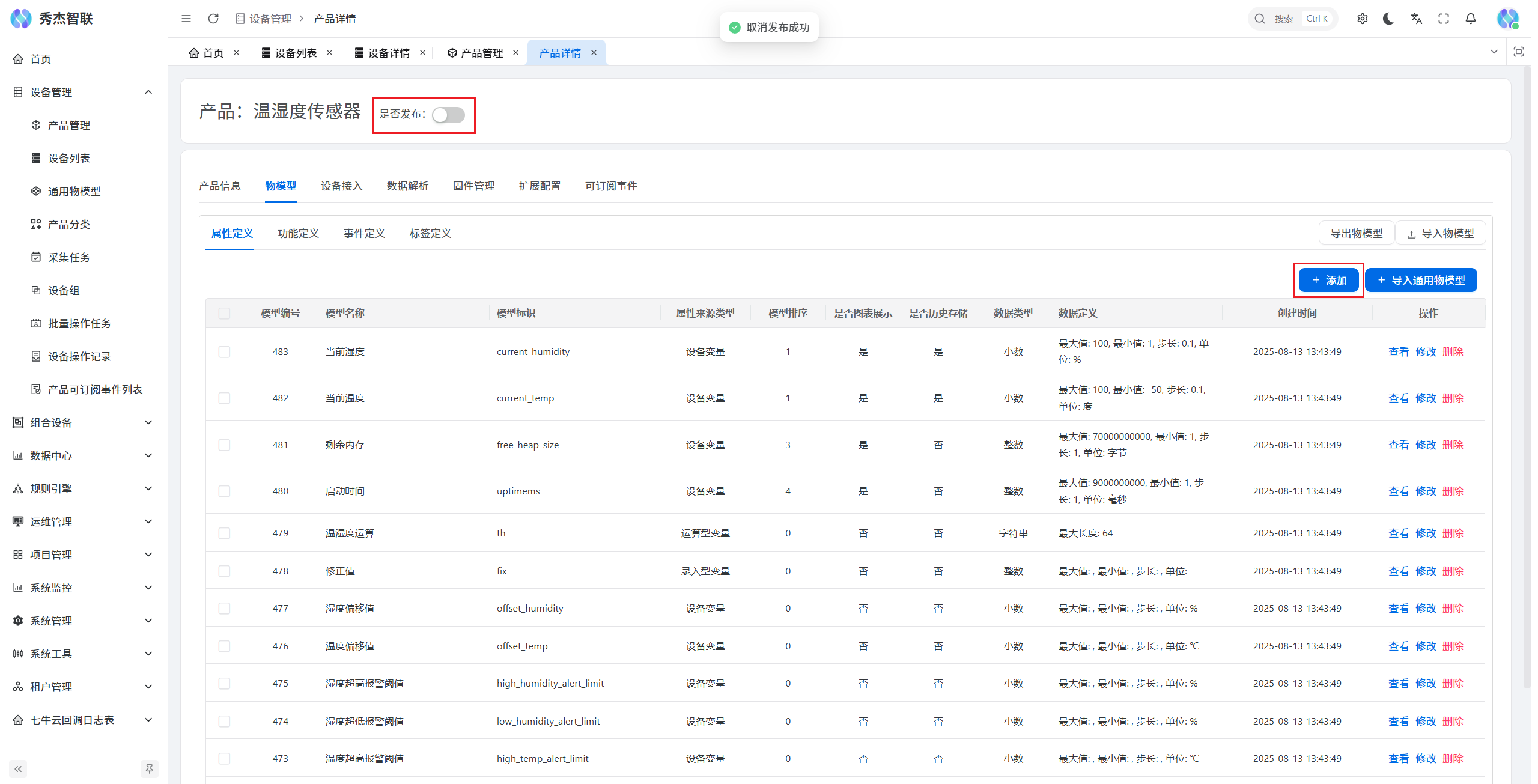Select all rows with header checkbox
Viewport: 1538px width, 784px height.
click(224, 313)
